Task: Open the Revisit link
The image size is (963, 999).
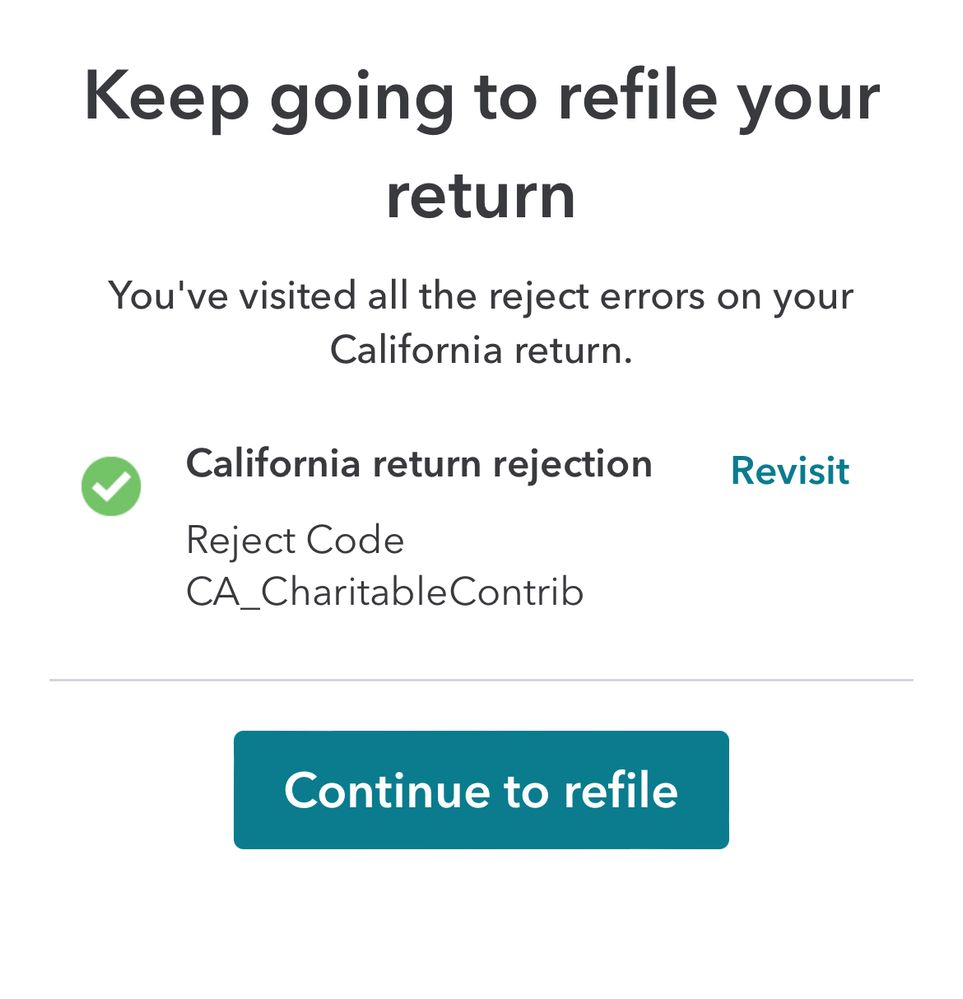Action: click(x=789, y=471)
